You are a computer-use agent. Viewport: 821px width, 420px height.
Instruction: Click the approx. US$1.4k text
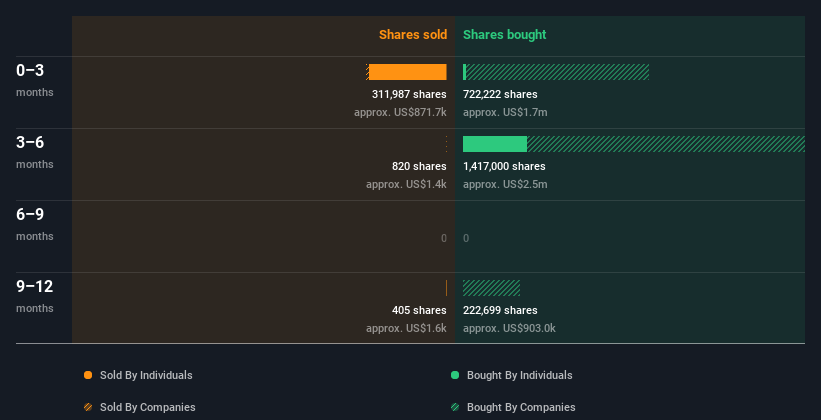[x=406, y=184]
